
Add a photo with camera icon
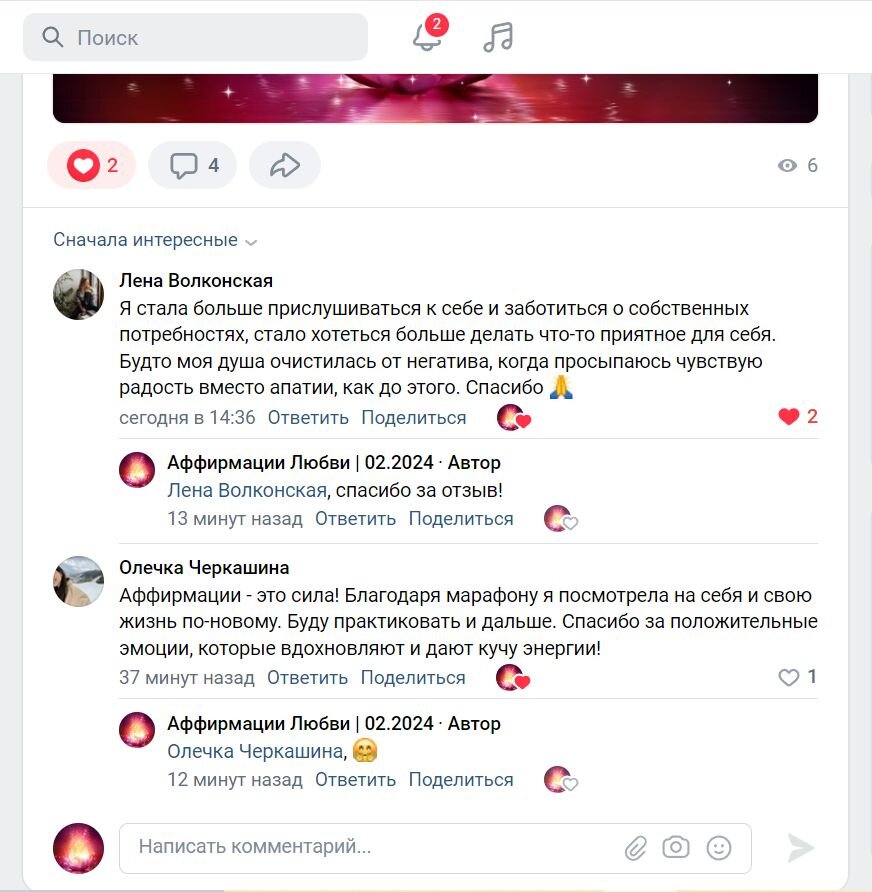point(676,847)
